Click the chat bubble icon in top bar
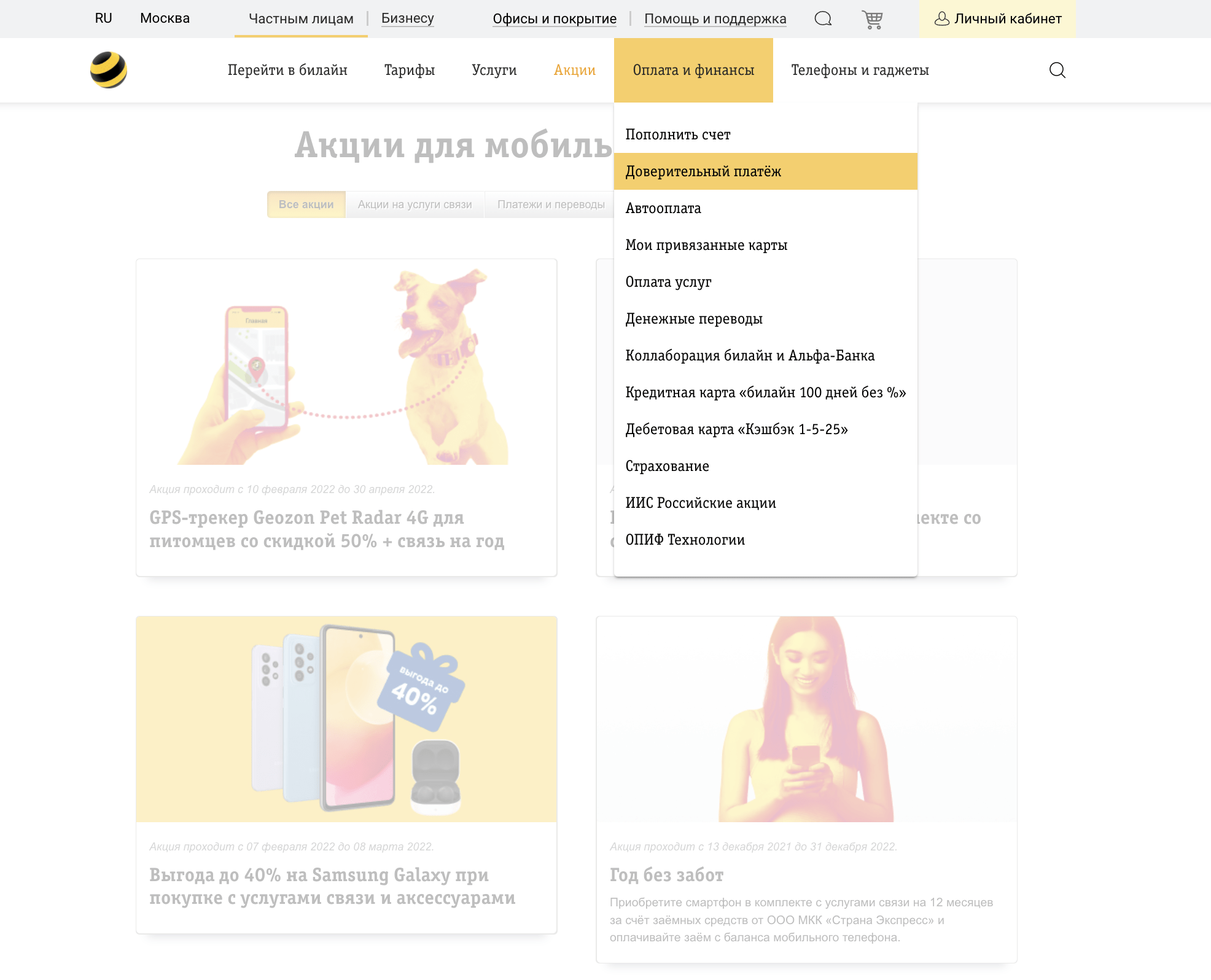The width and height of the screenshot is (1211, 980). coord(823,18)
